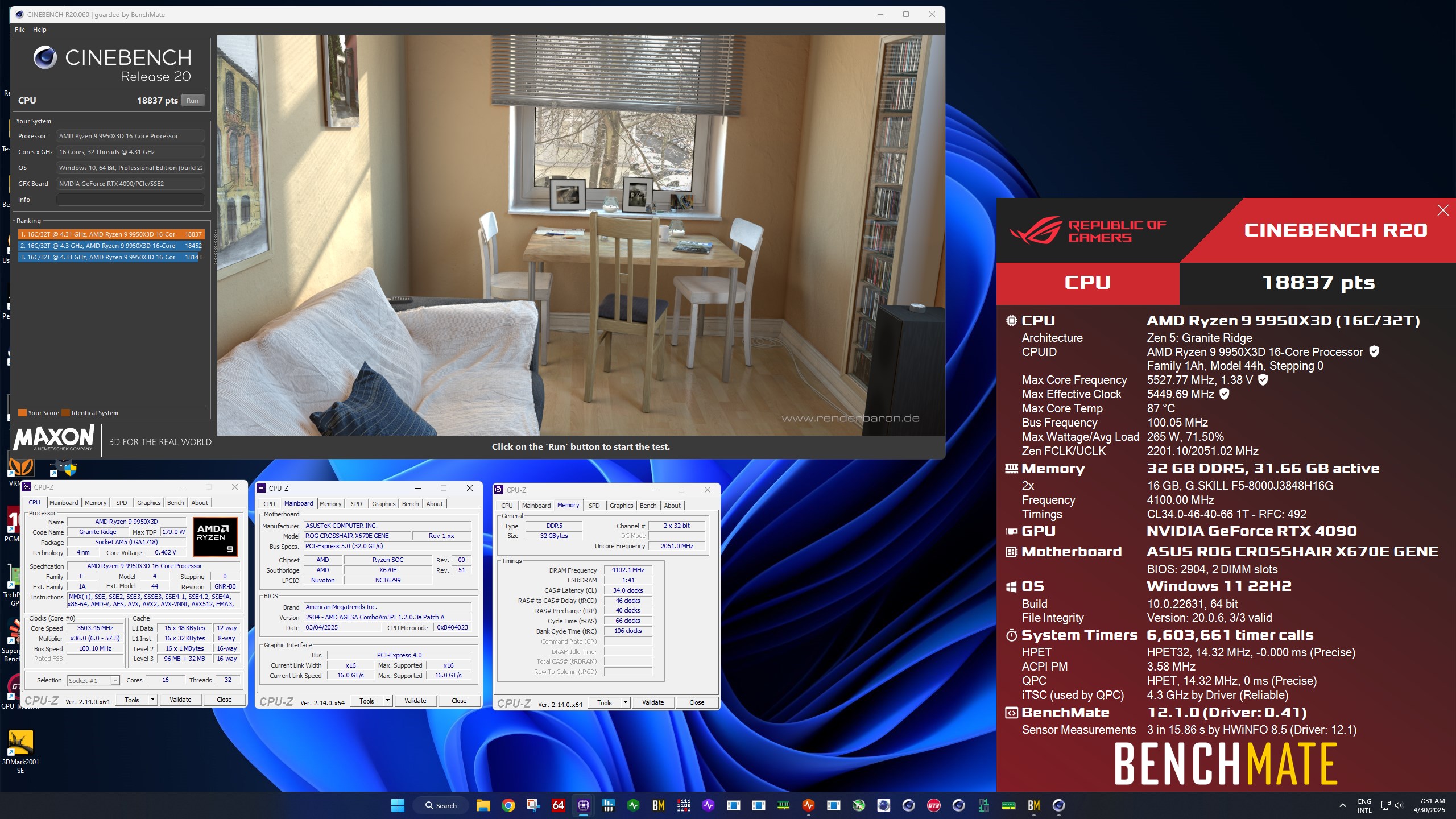The image size is (1456, 819).
Task: Run the Cinebench CPU test
Action: (x=193, y=101)
